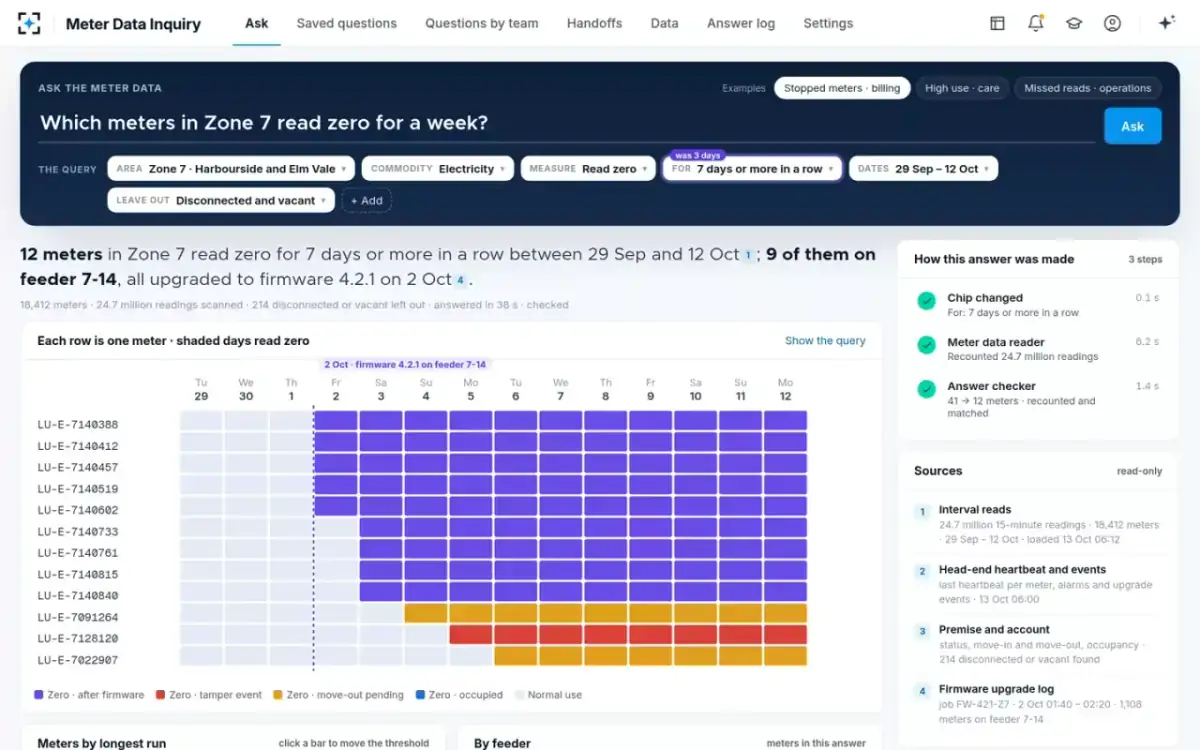
Task: Open the Answer log tab
Action: [741, 23]
